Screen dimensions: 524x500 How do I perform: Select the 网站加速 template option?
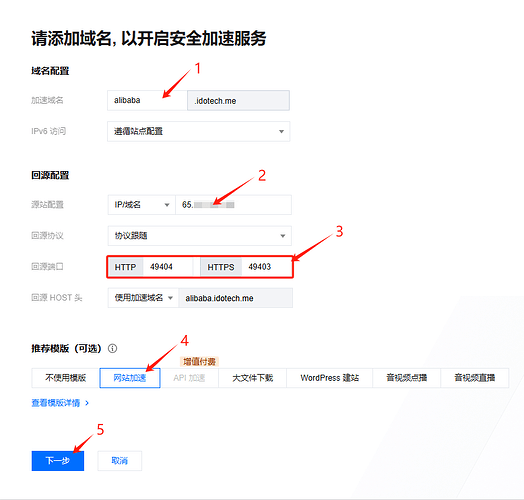tap(130, 378)
